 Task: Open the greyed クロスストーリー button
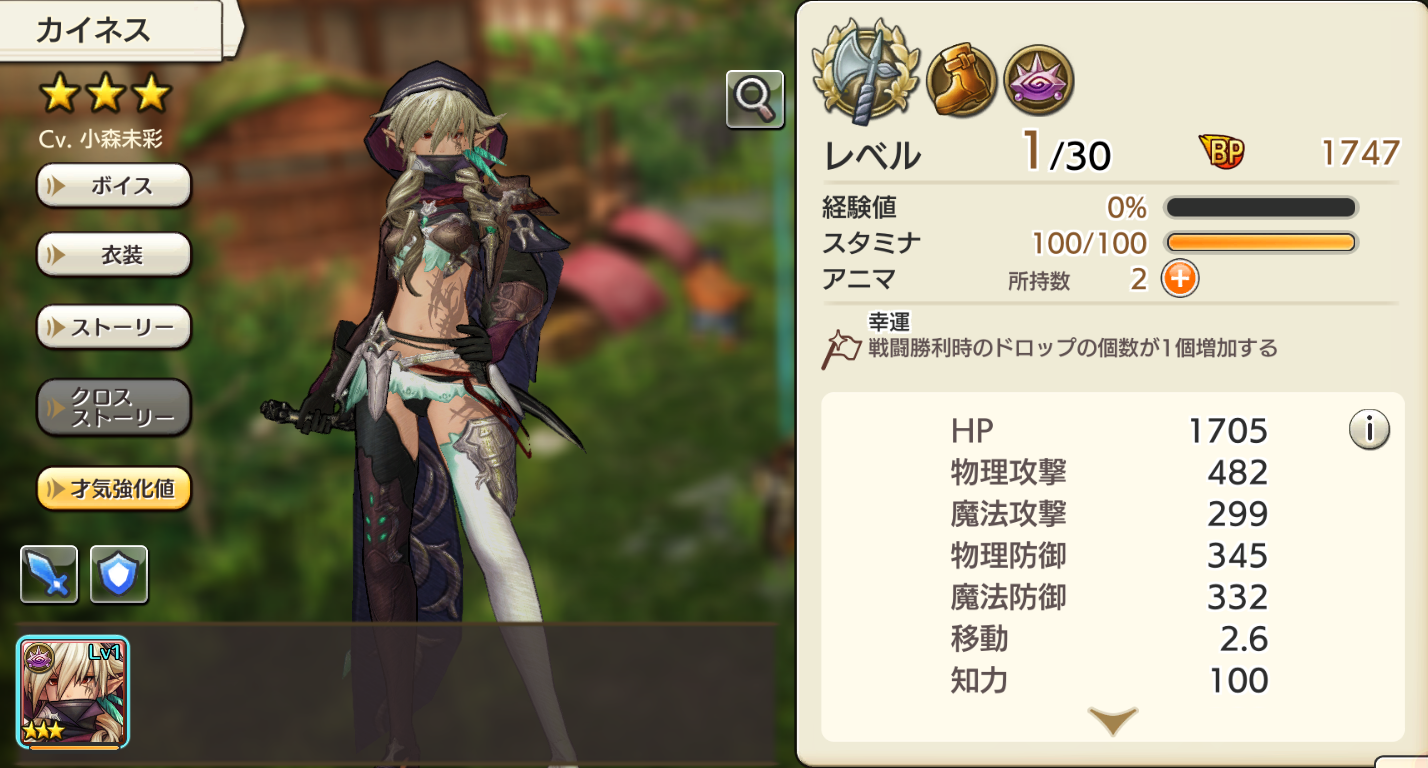pos(114,407)
